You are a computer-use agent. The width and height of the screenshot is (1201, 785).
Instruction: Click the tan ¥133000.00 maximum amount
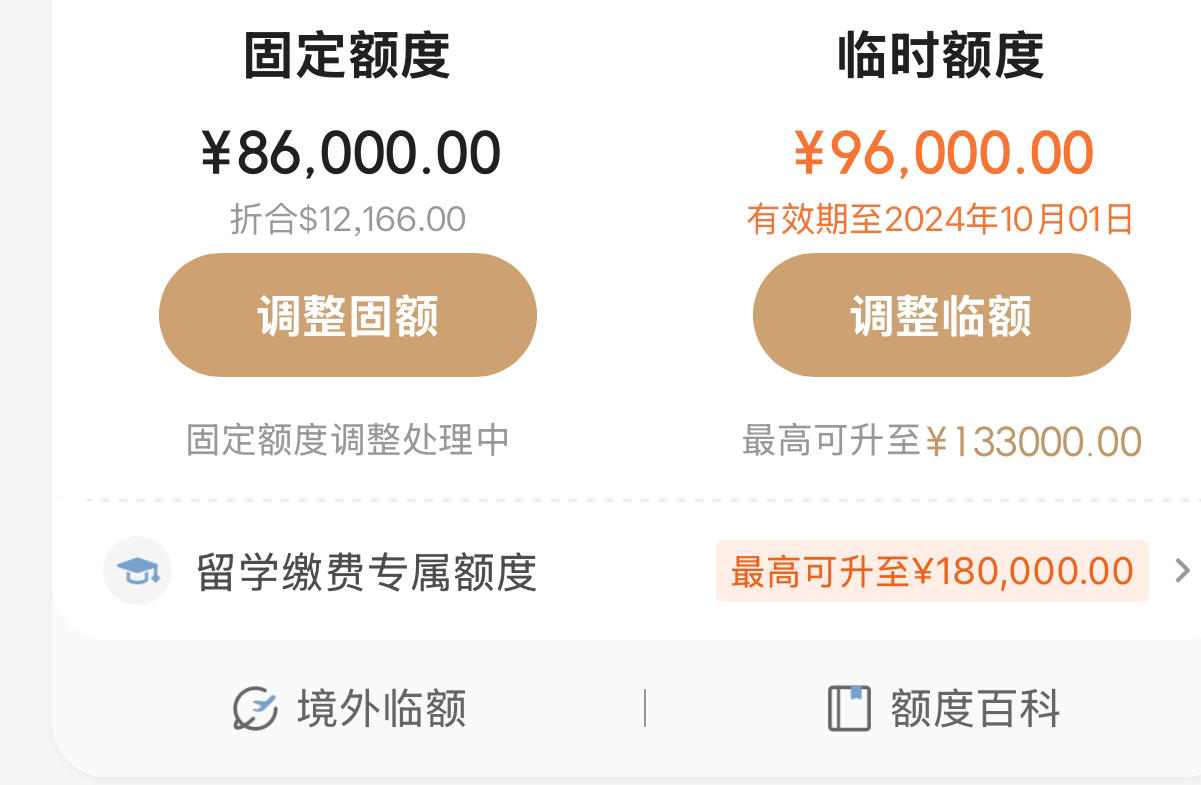click(1033, 441)
